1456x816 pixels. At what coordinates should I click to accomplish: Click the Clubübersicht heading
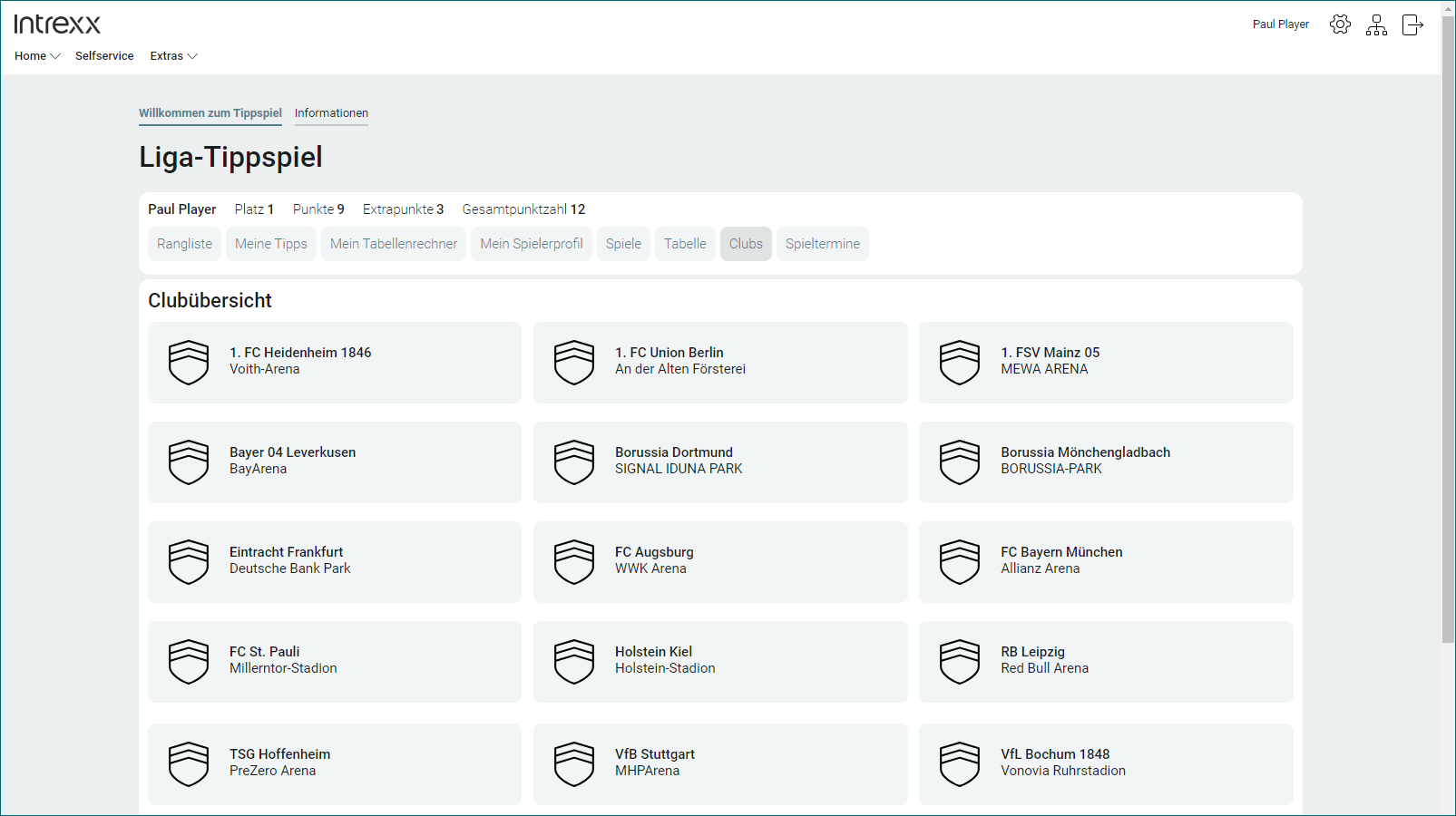(x=210, y=300)
